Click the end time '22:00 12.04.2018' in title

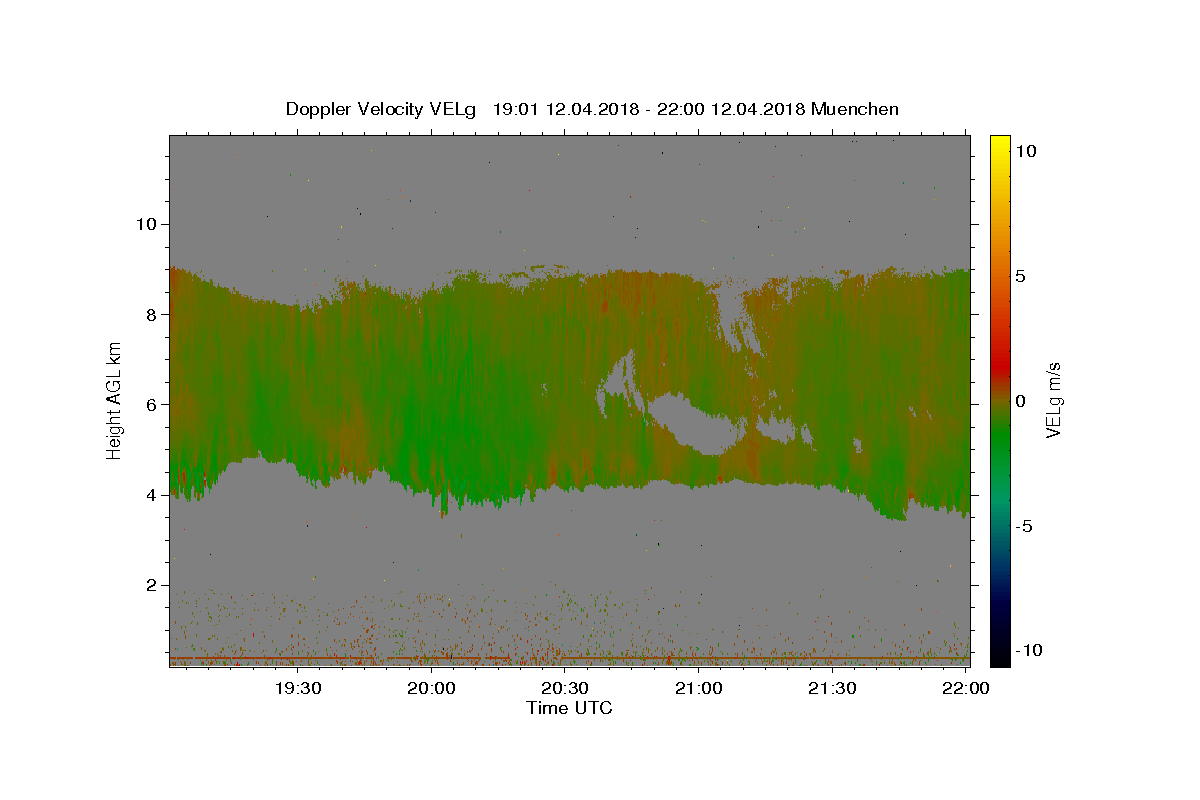(730, 109)
